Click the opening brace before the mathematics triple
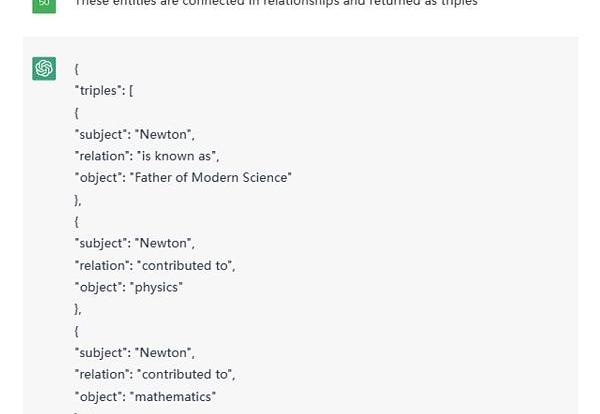Viewport: 600px width, 414px height. tap(77, 331)
